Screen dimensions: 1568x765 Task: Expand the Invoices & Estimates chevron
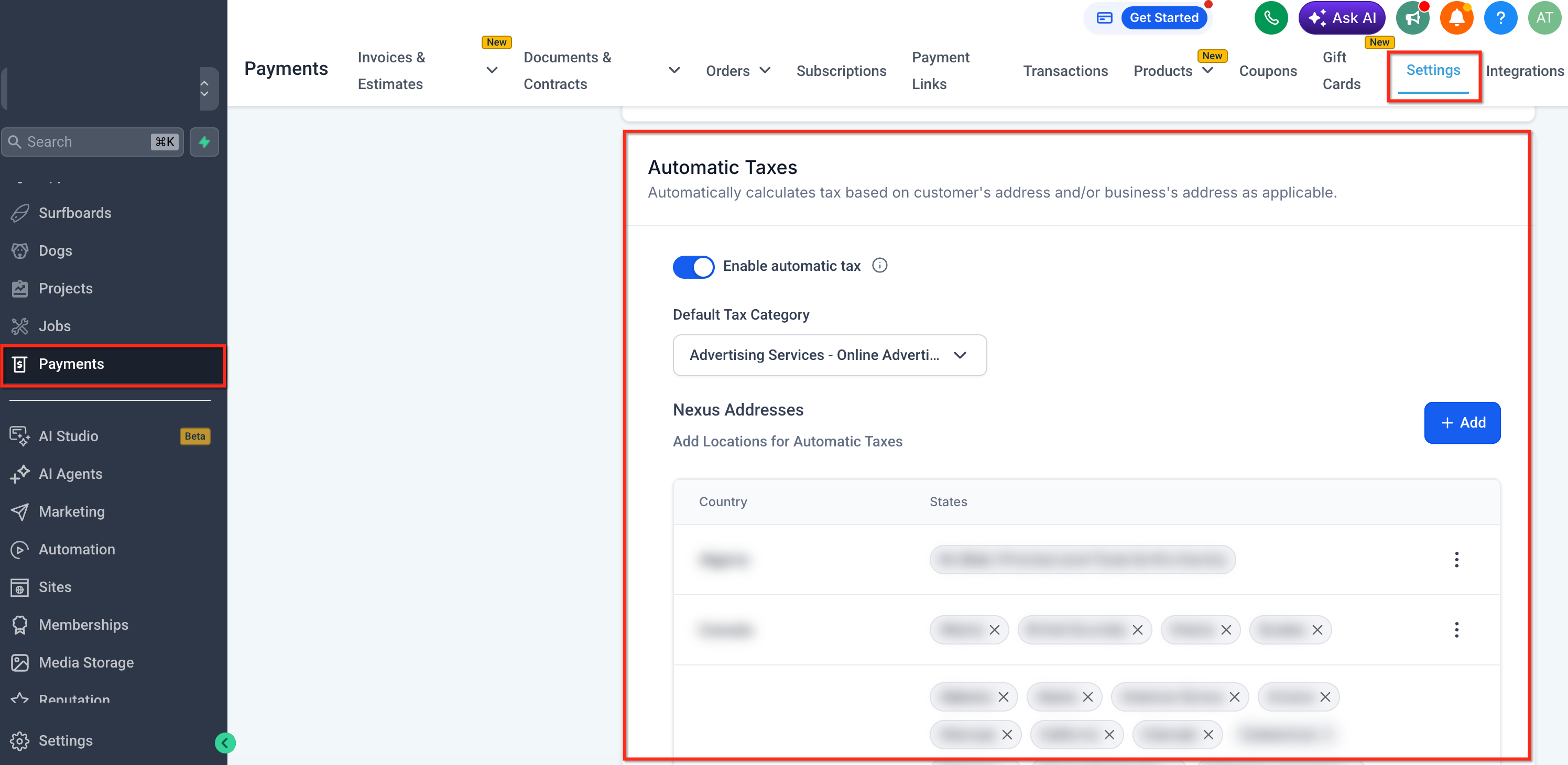tap(492, 71)
